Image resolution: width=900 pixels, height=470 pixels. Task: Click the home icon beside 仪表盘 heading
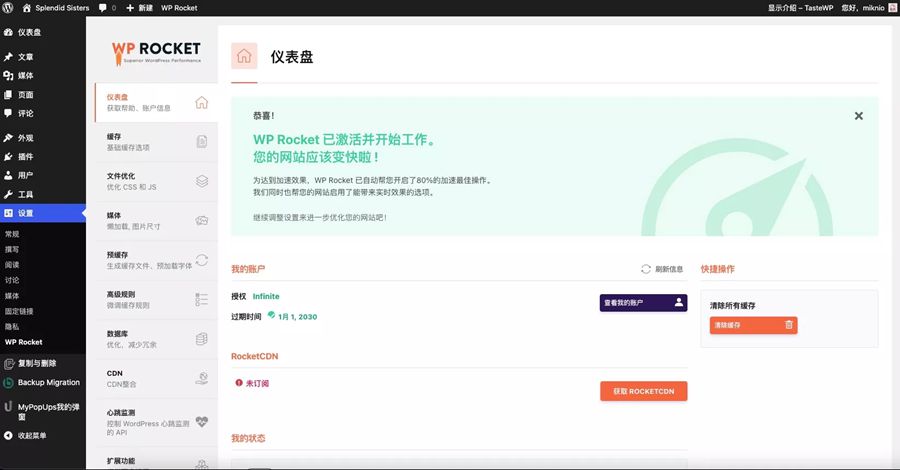(x=245, y=56)
